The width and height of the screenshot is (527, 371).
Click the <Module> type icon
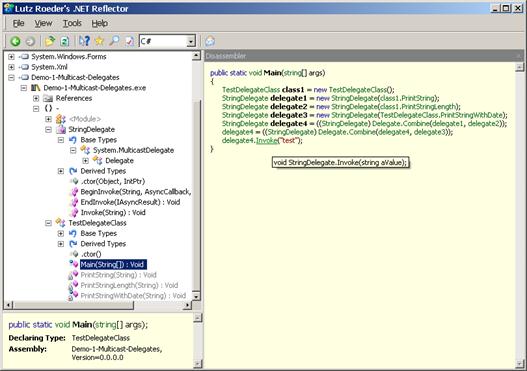60,119
